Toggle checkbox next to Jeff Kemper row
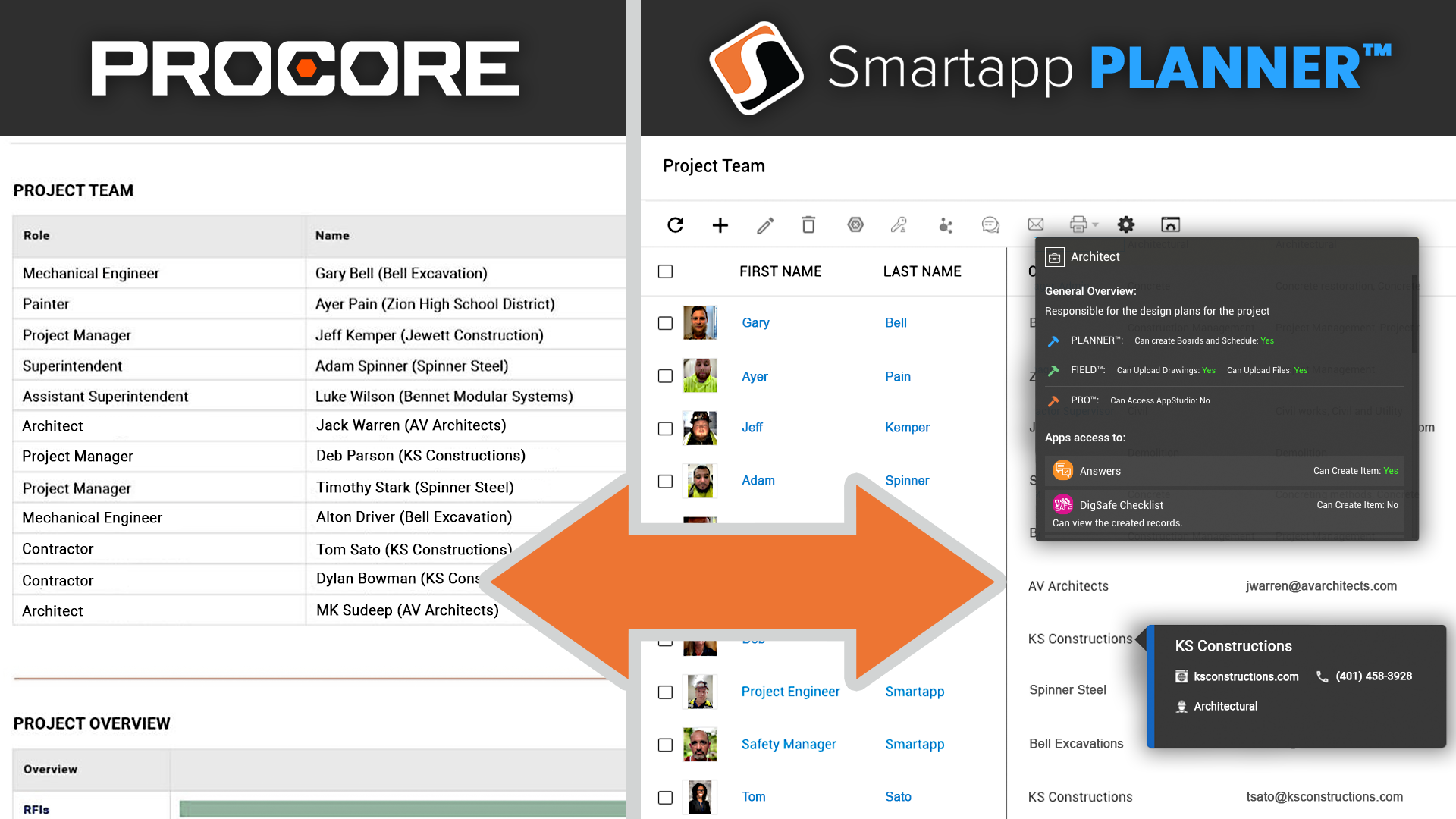 (x=665, y=428)
